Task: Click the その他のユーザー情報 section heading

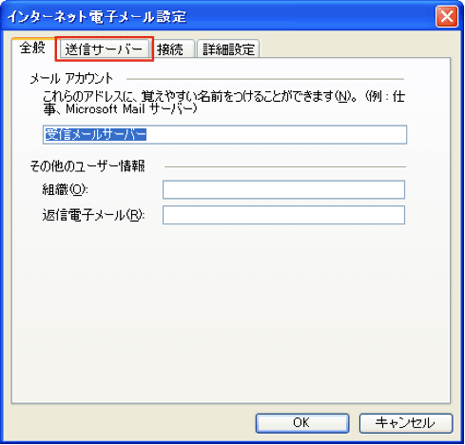Action: pyautogui.click(x=87, y=166)
